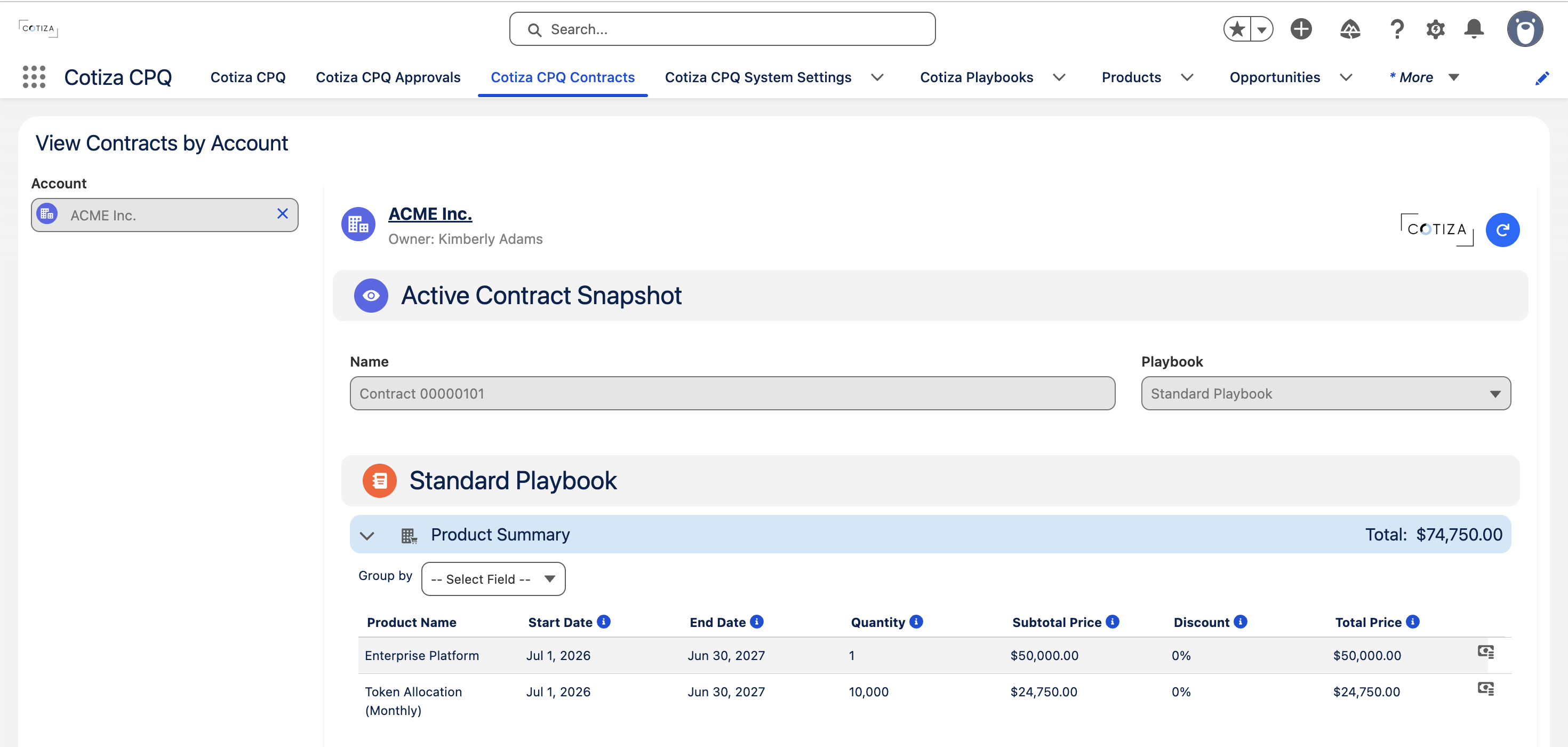The image size is (1568, 747).
Task: Open the notifications bell
Action: point(1474,29)
